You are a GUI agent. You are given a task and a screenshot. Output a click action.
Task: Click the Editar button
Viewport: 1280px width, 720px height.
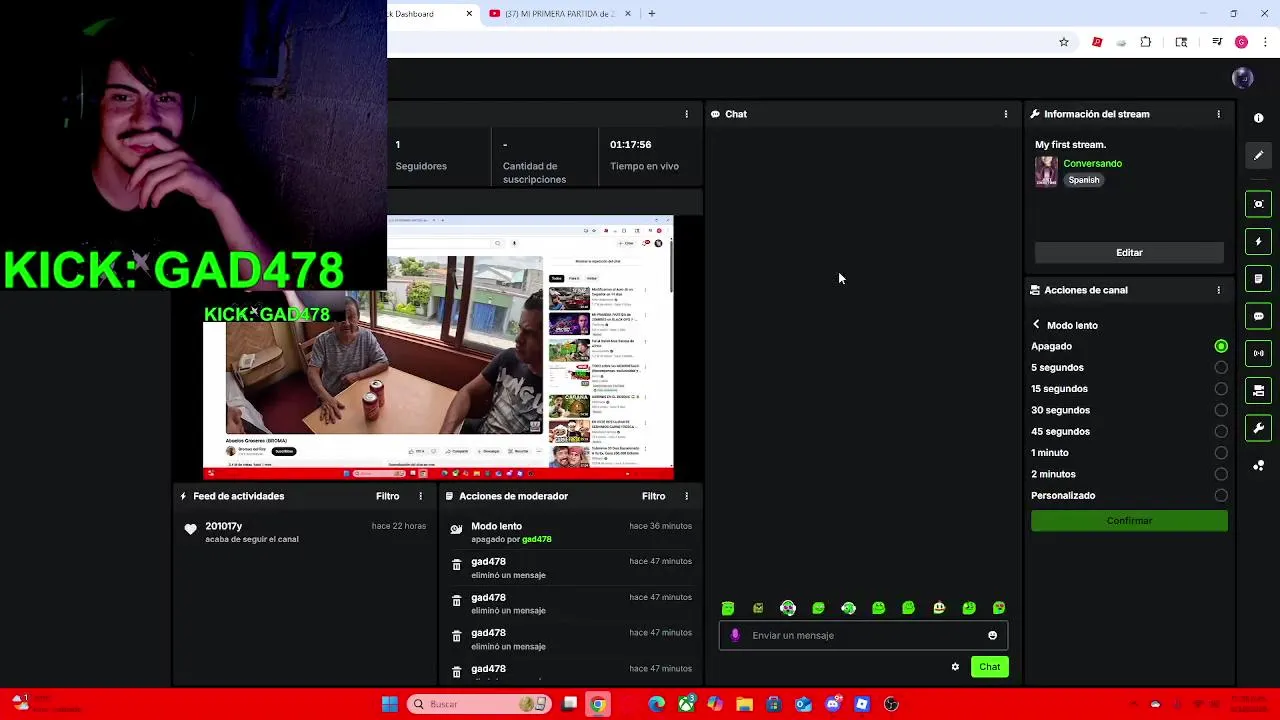coord(1129,253)
